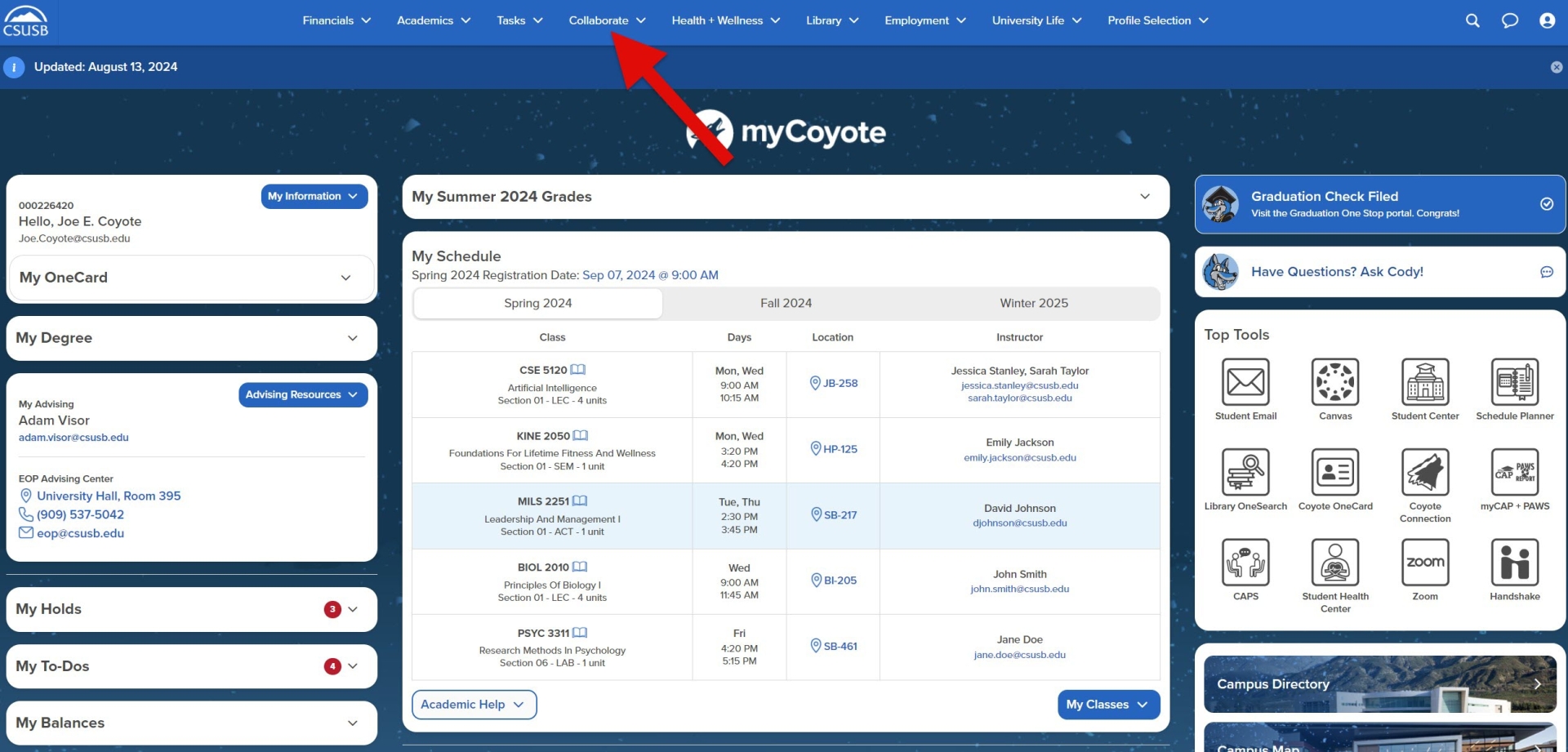Expand the My Holds panel
Viewport: 1568px width, 752px height.
point(191,609)
